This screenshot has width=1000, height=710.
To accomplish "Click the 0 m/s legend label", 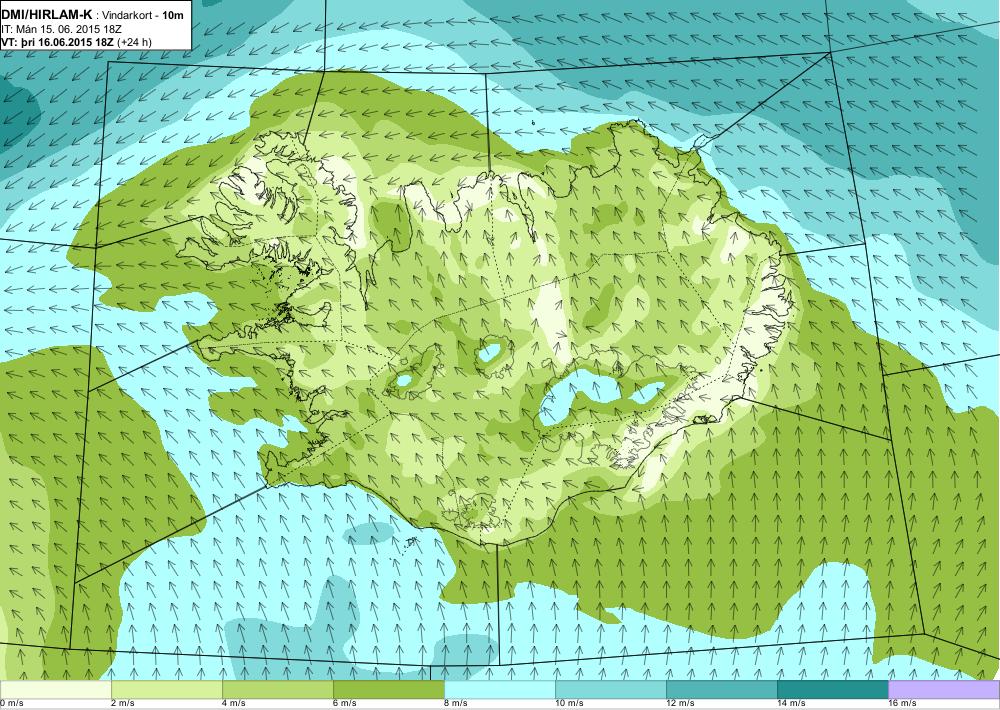I will (12, 703).
